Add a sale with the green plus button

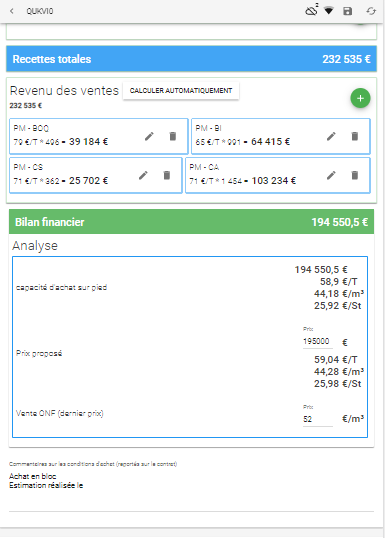pyautogui.click(x=360, y=98)
